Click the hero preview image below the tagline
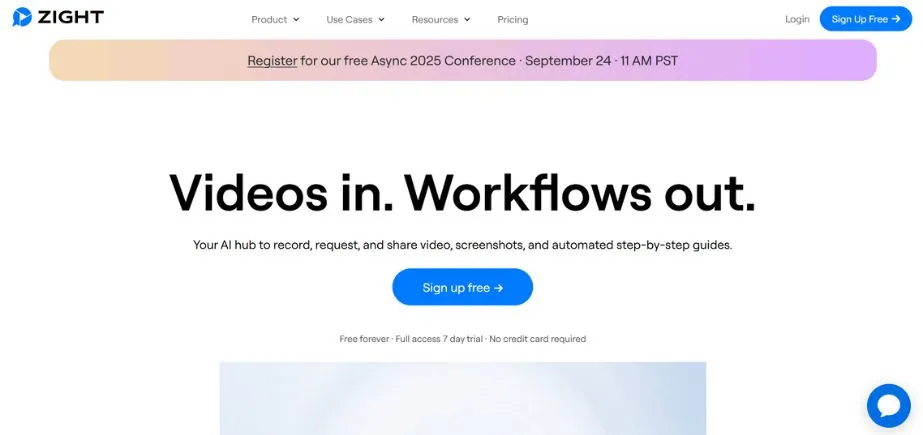This screenshot has width=923, height=435. coord(462,398)
